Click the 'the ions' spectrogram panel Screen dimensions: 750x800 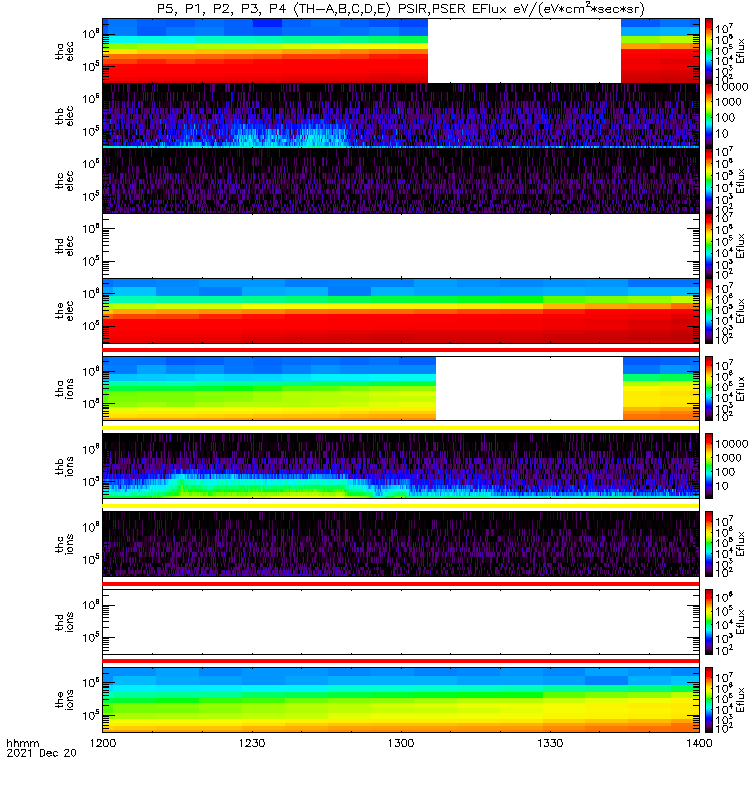[x=401, y=700]
